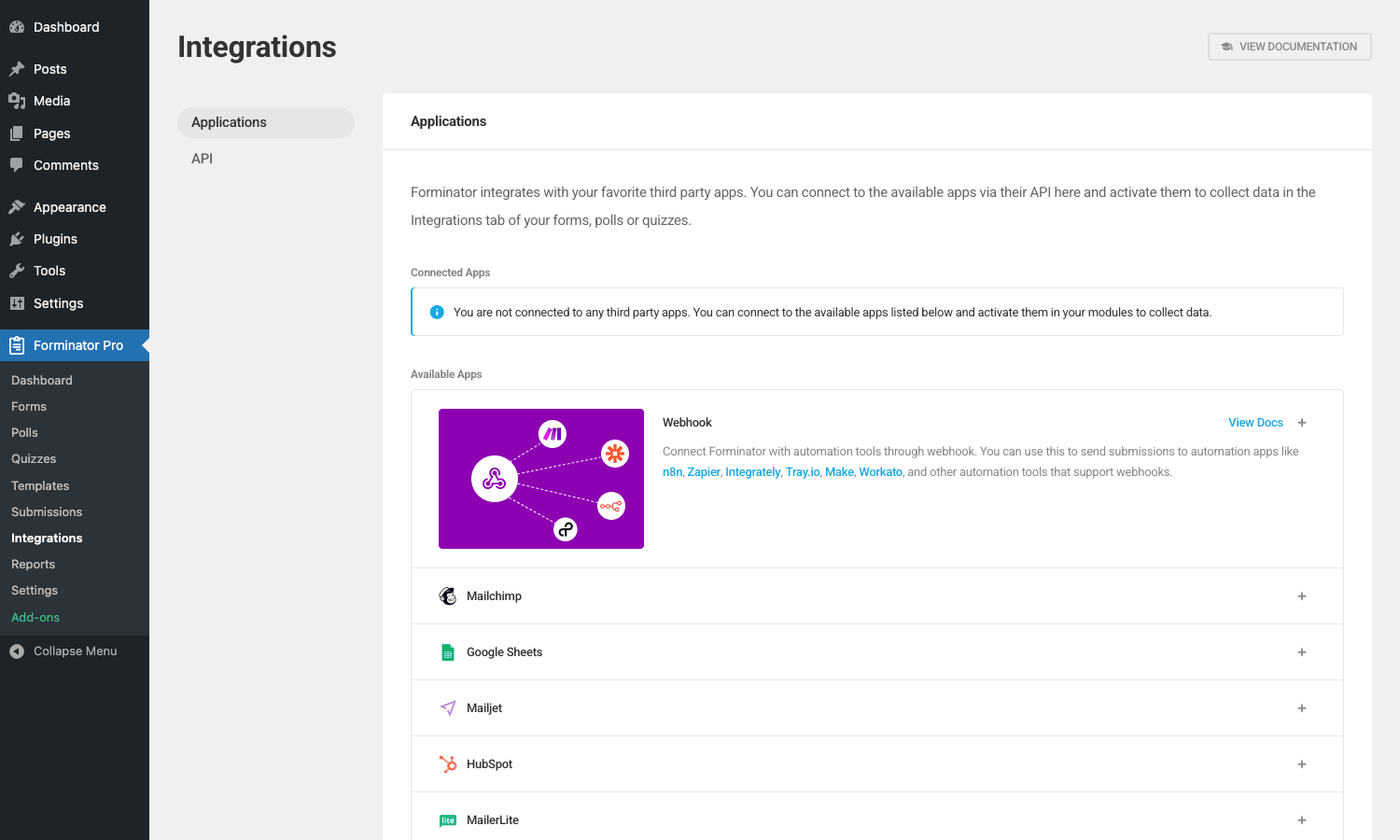
Task: Expand the Webhook plus button
Action: (1302, 423)
